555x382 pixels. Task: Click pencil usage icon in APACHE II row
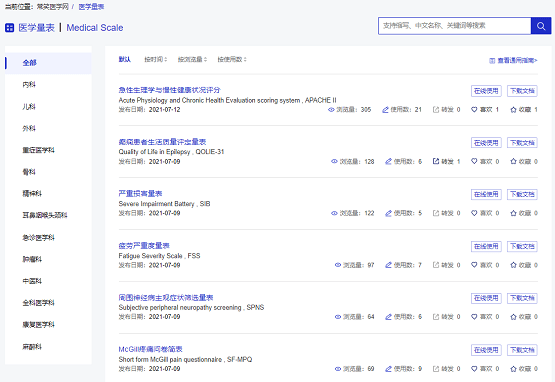[x=385, y=110]
